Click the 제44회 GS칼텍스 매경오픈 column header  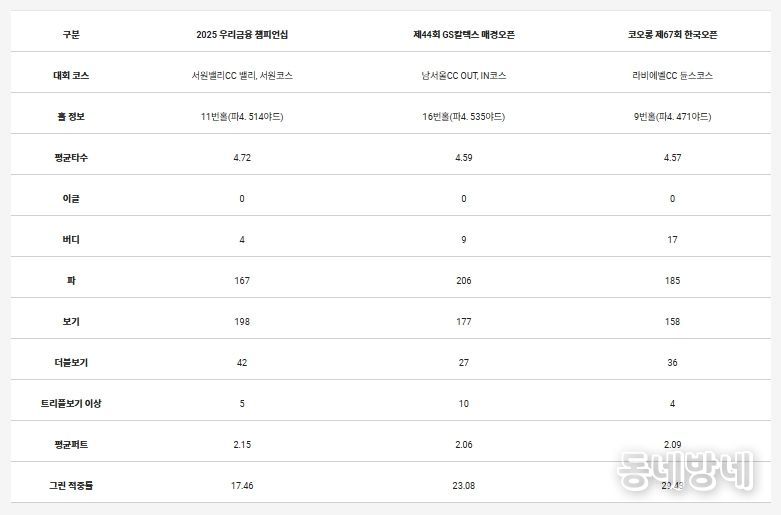click(x=463, y=34)
